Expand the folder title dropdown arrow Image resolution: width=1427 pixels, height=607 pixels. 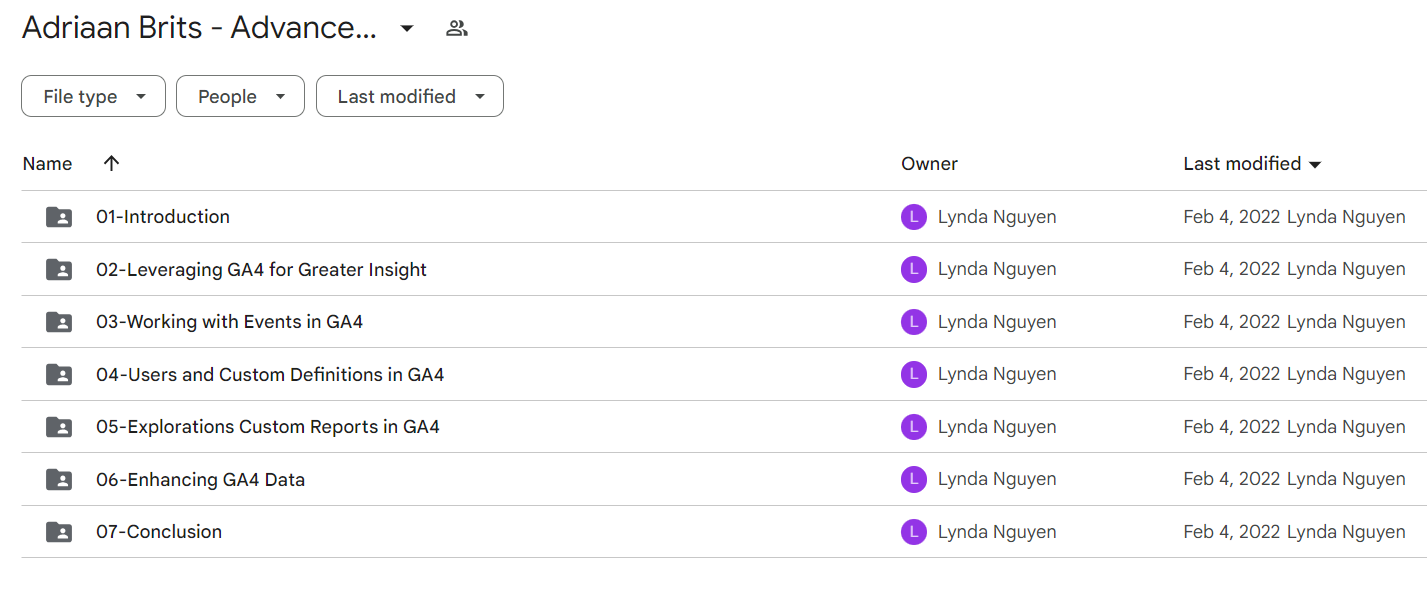coord(407,28)
